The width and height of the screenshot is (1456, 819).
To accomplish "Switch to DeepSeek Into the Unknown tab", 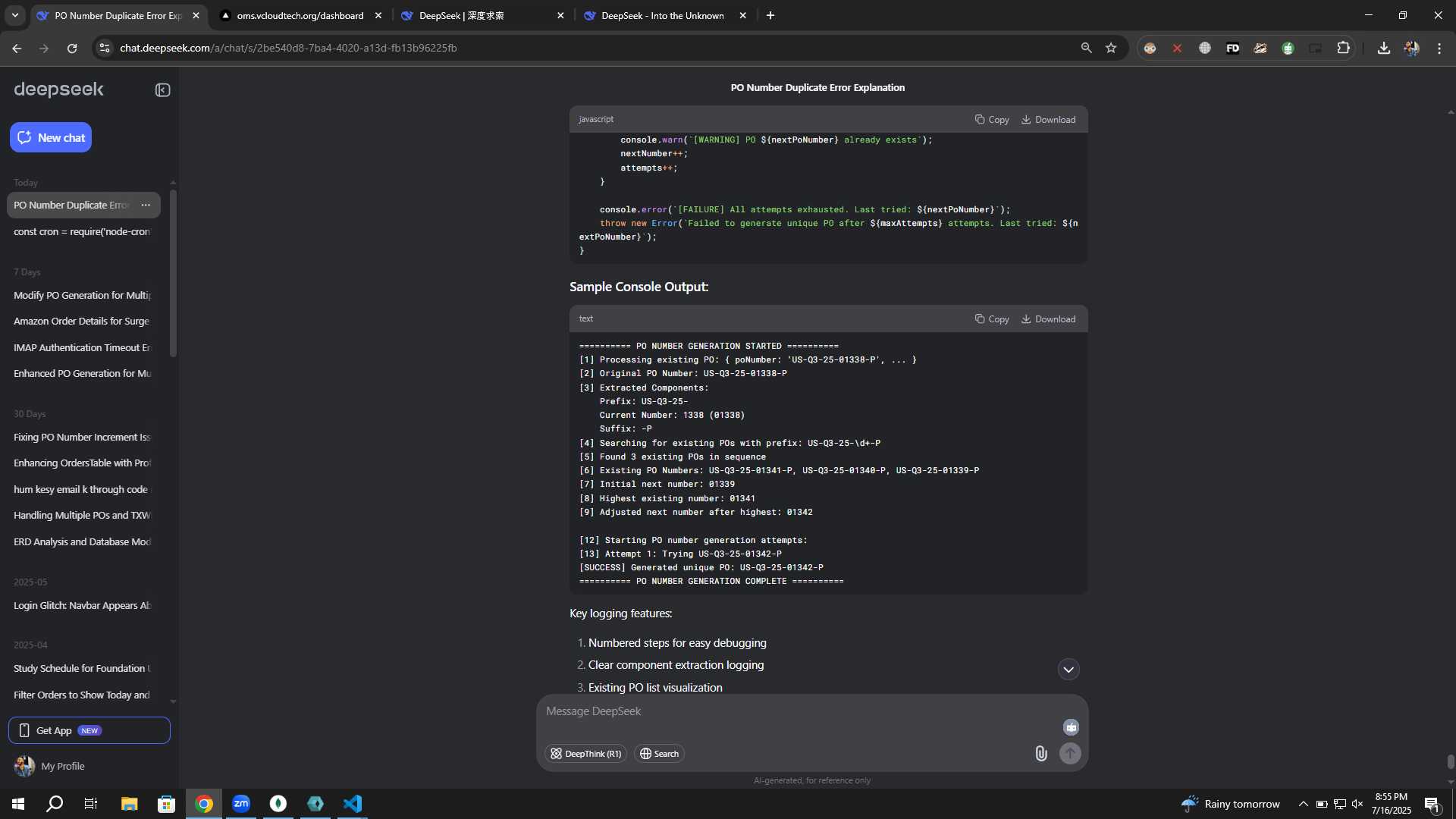I will pos(665,15).
